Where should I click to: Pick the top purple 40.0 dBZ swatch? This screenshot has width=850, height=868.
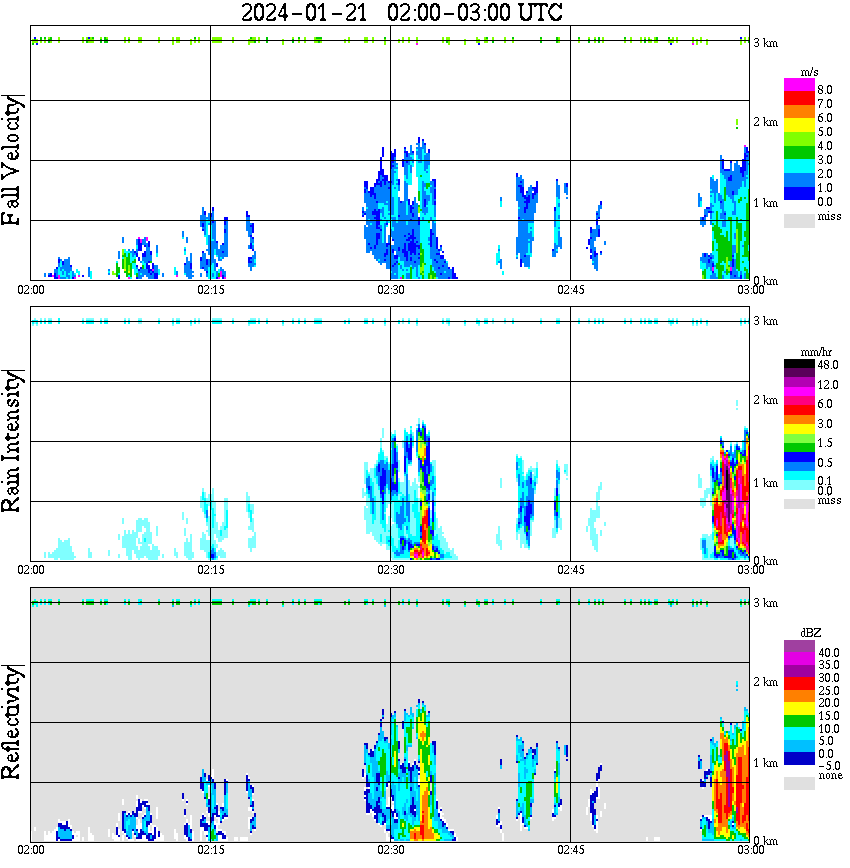point(799,646)
